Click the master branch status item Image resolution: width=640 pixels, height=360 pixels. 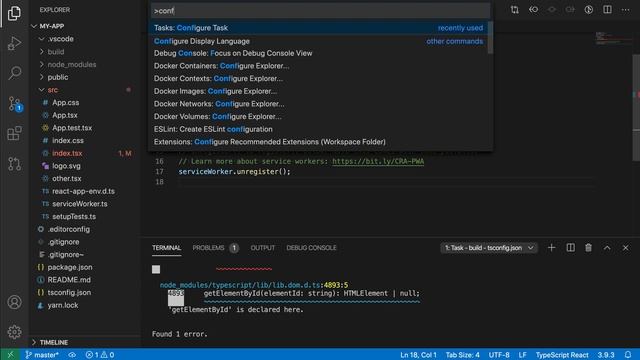(x=42, y=355)
